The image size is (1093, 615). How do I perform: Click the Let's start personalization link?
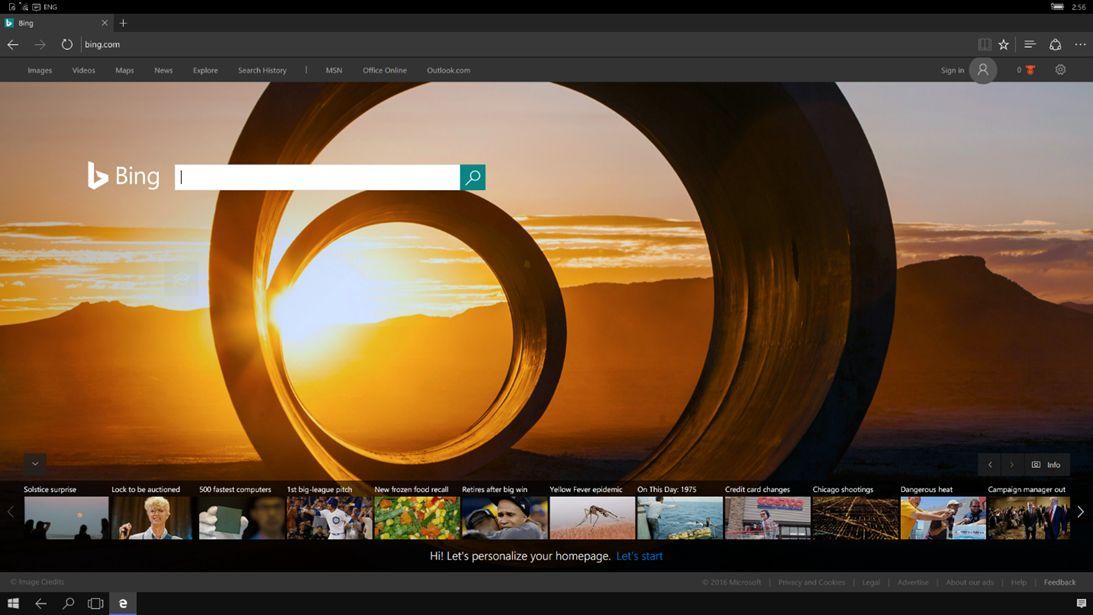click(x=639, y=556)
